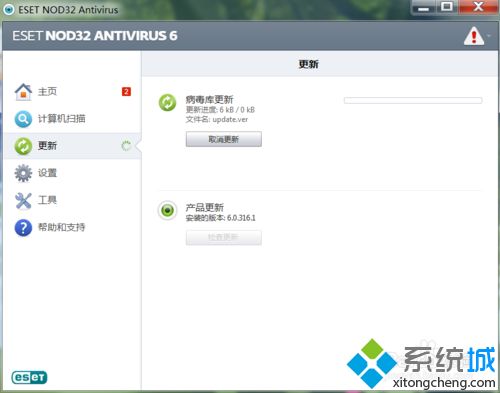500x393 pixels.
Task: Click the ESET eye icon in title bar
Action: tap(8, 9)
